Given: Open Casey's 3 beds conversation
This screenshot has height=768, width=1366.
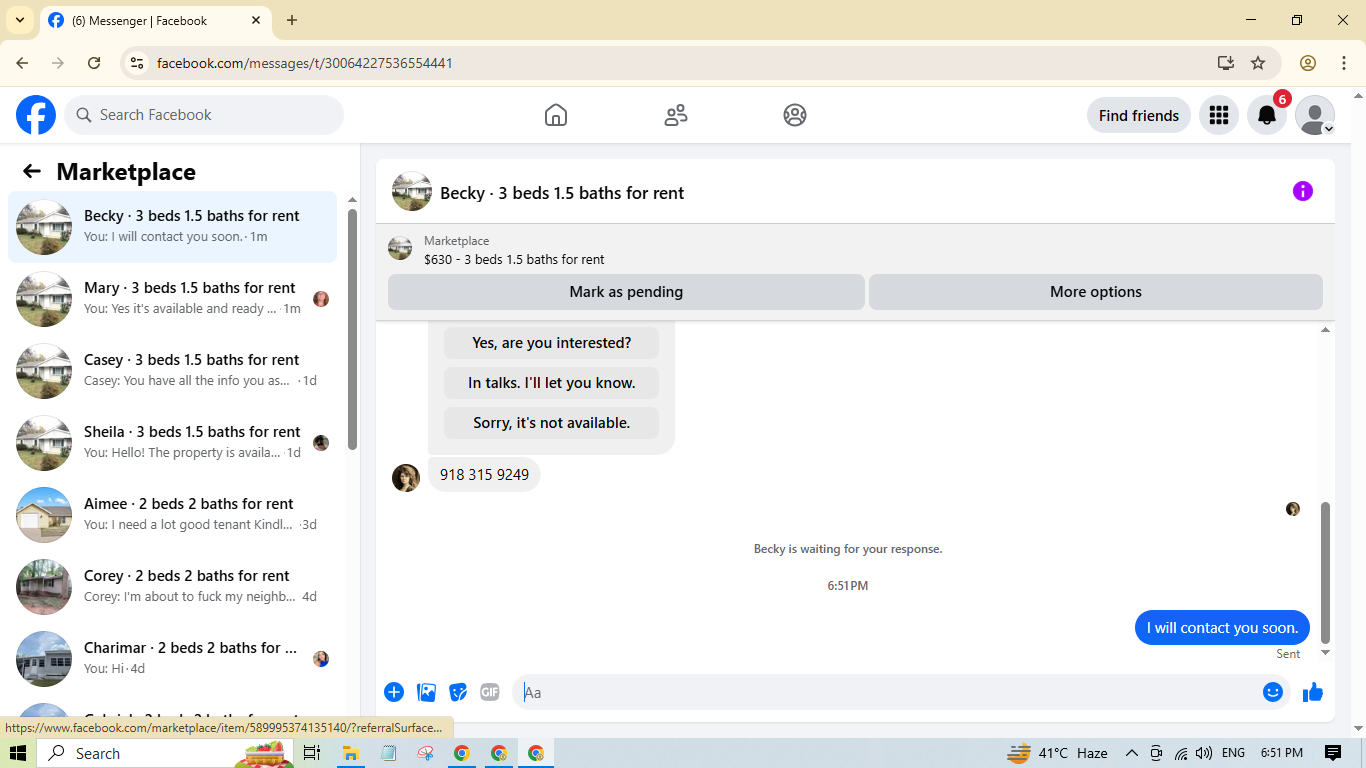Looking at the screenshot, I should [172, 371].
